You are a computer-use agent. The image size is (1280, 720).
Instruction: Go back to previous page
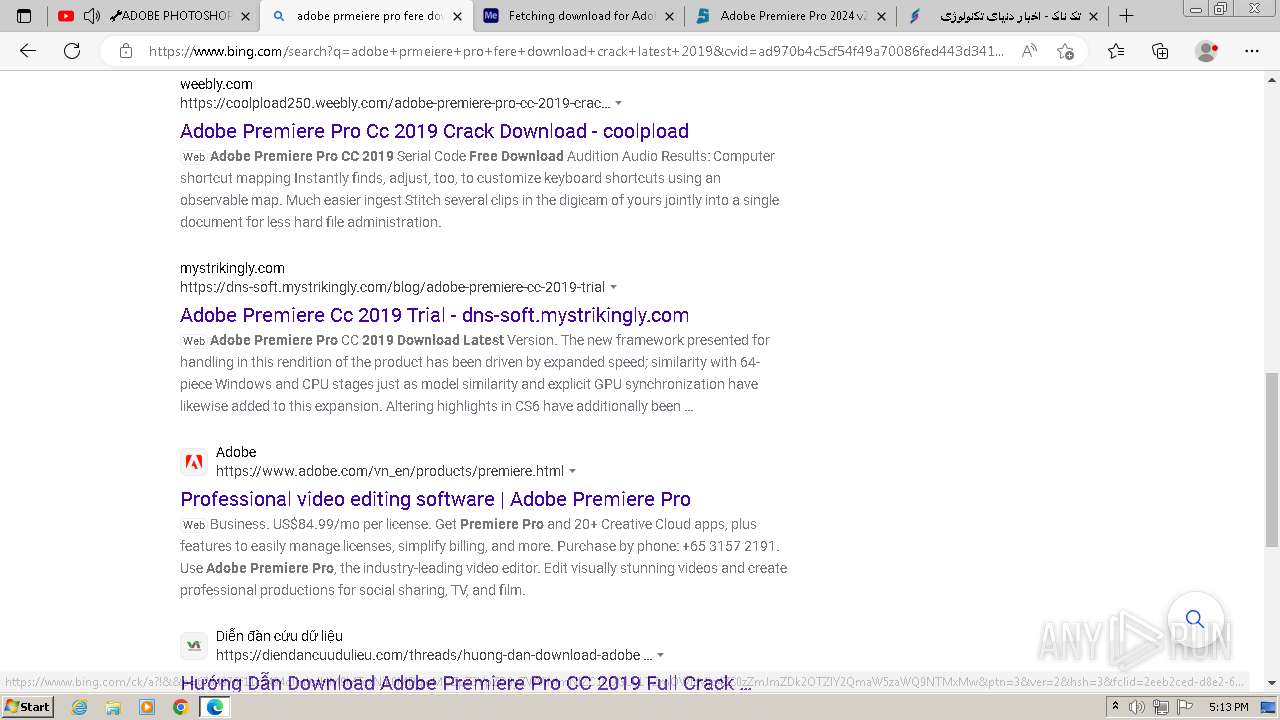pyautogui.click(x=28, y=51)
